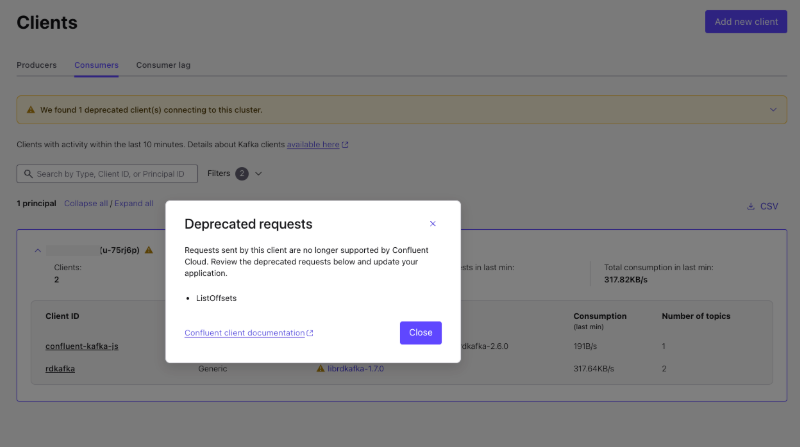Screen dimensions: 800x447
Task: Open the Filters dropdown chevron
Action: (259, 174)
